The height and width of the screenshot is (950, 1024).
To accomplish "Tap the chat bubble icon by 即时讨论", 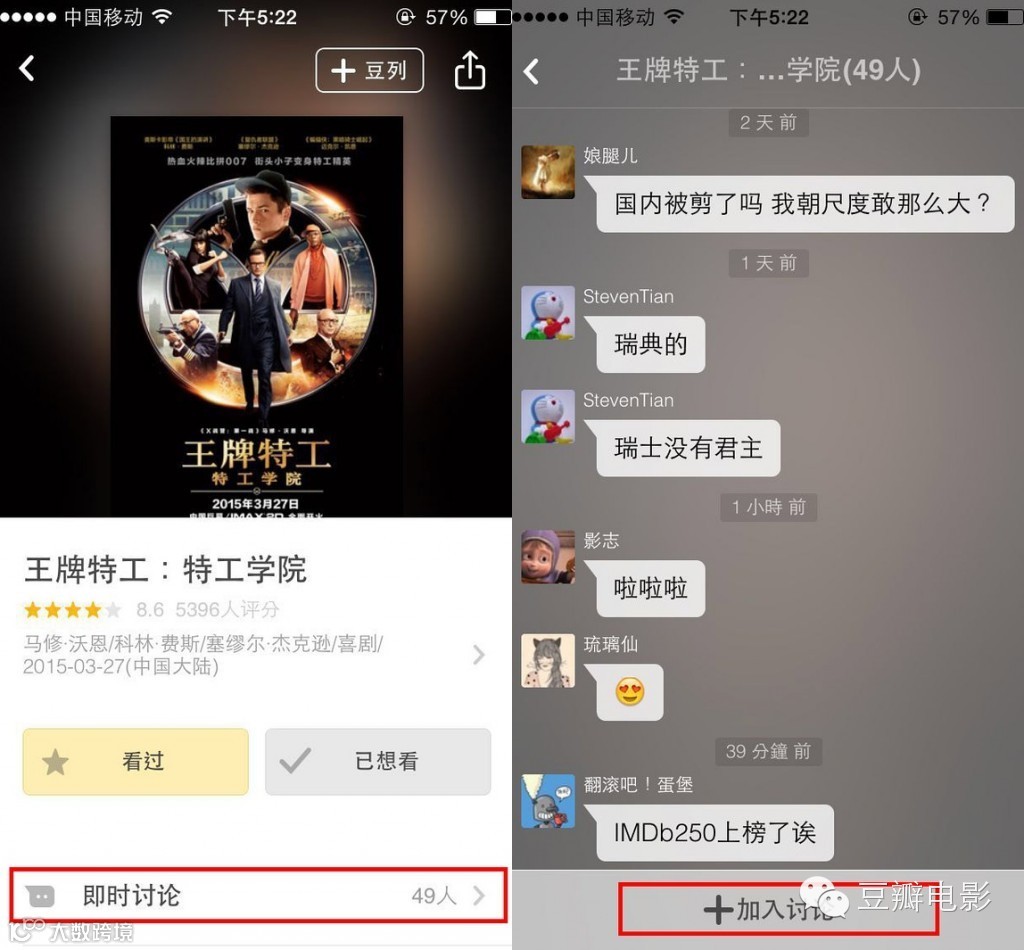I will (40, 896).
